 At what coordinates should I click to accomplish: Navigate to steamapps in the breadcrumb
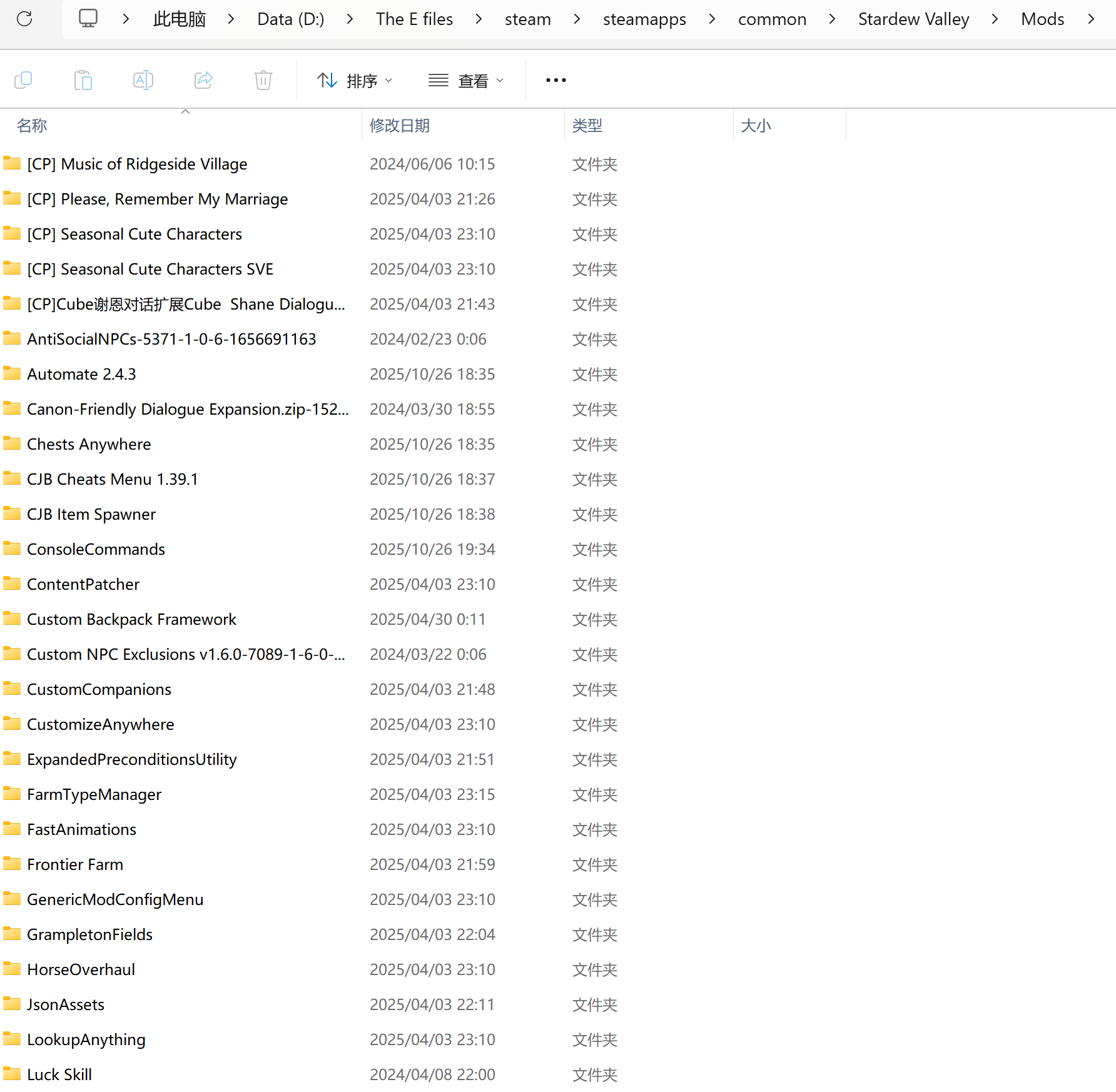point(644,19)
